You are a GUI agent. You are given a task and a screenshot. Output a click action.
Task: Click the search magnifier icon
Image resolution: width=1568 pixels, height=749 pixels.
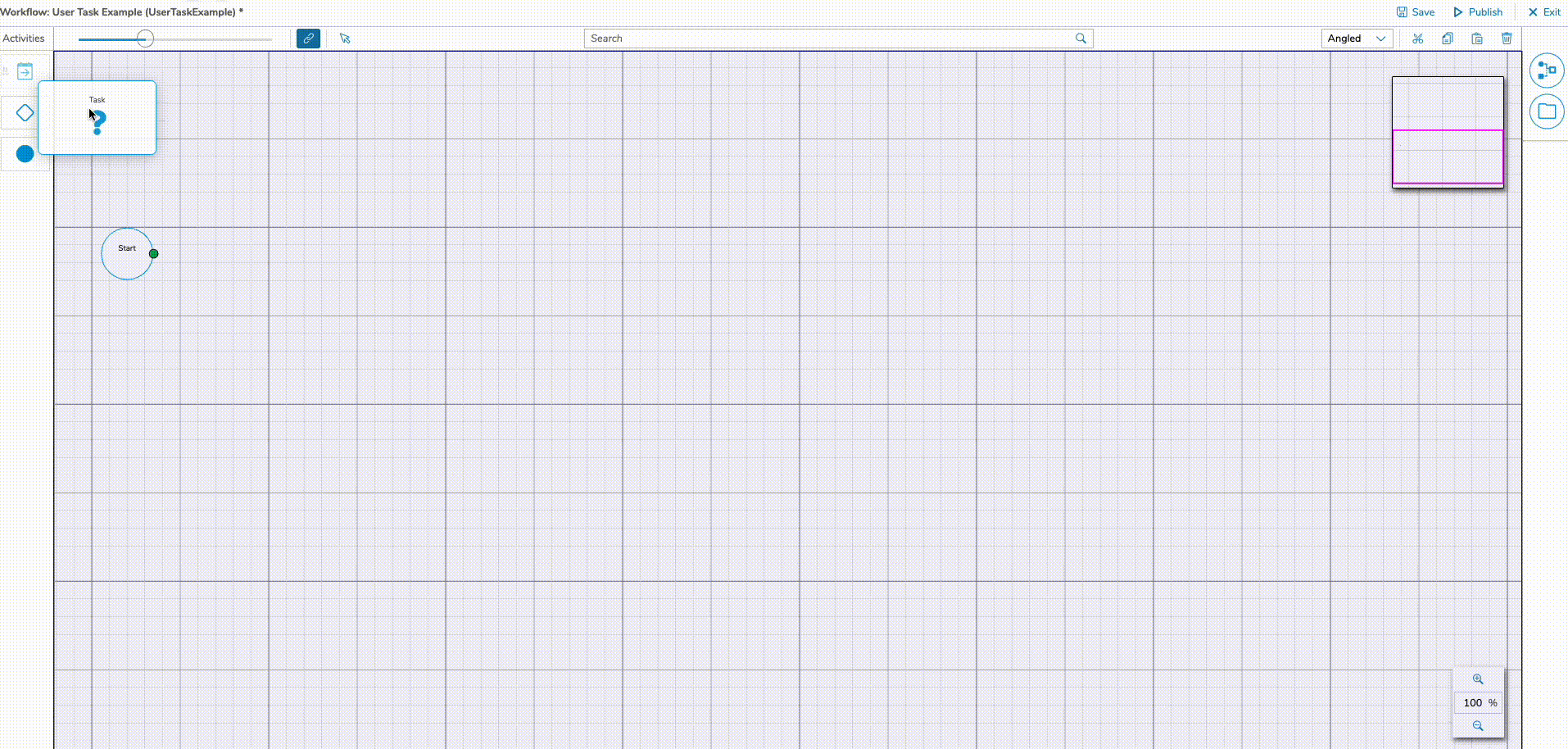[x=1081, y=39]
